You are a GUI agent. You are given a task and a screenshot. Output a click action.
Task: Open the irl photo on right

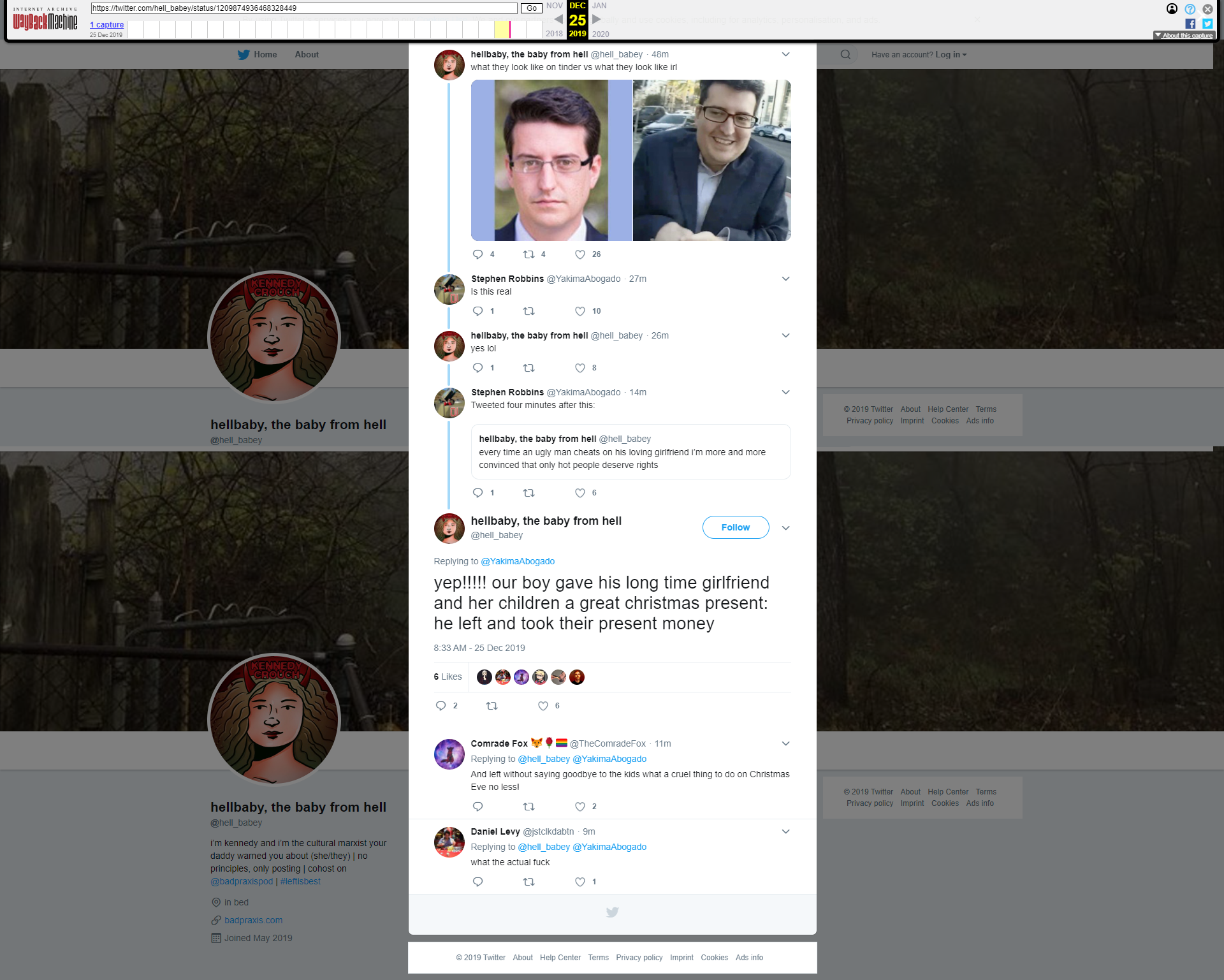click(x=712, y=160)
